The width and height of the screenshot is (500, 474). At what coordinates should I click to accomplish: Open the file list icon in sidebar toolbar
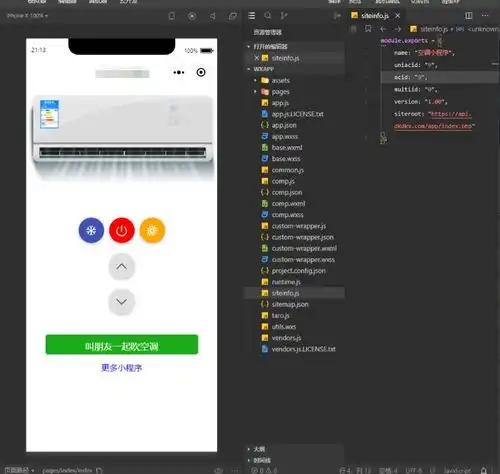[x=252, y=16]
